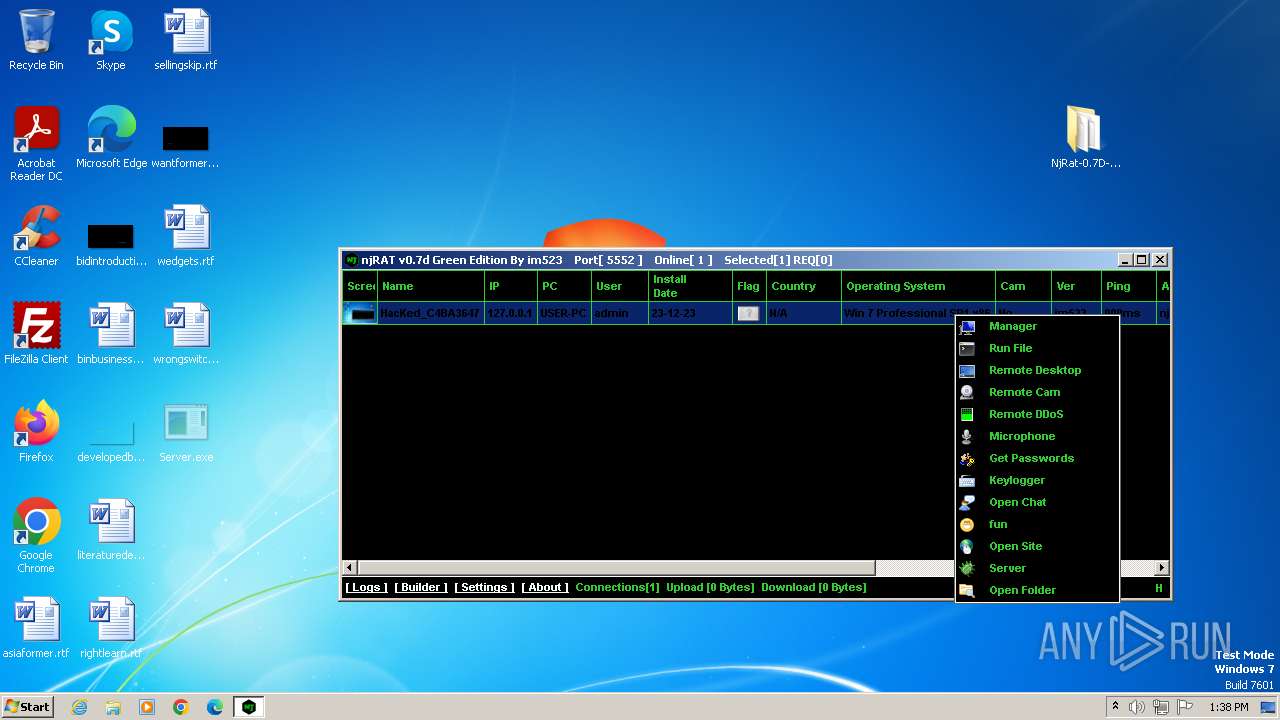Click the njRAT taskbar icon

[248, 707]
